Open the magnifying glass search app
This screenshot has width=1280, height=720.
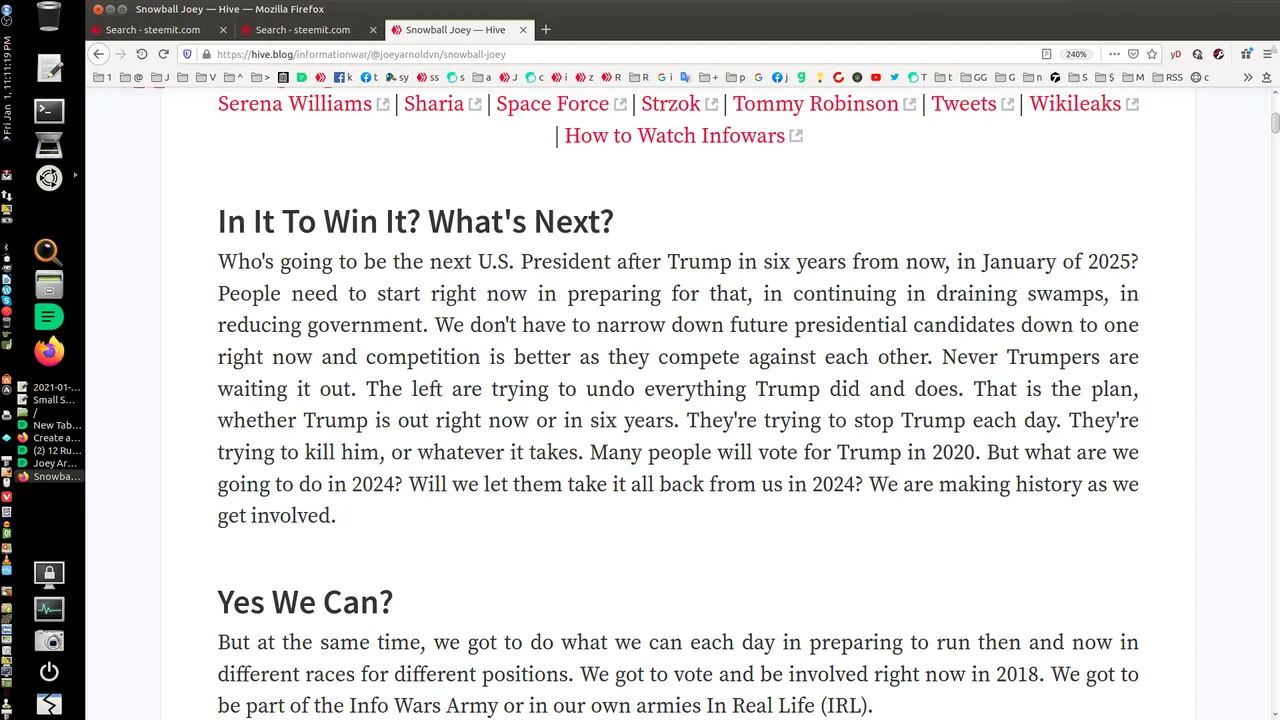(x=49, y=252)
